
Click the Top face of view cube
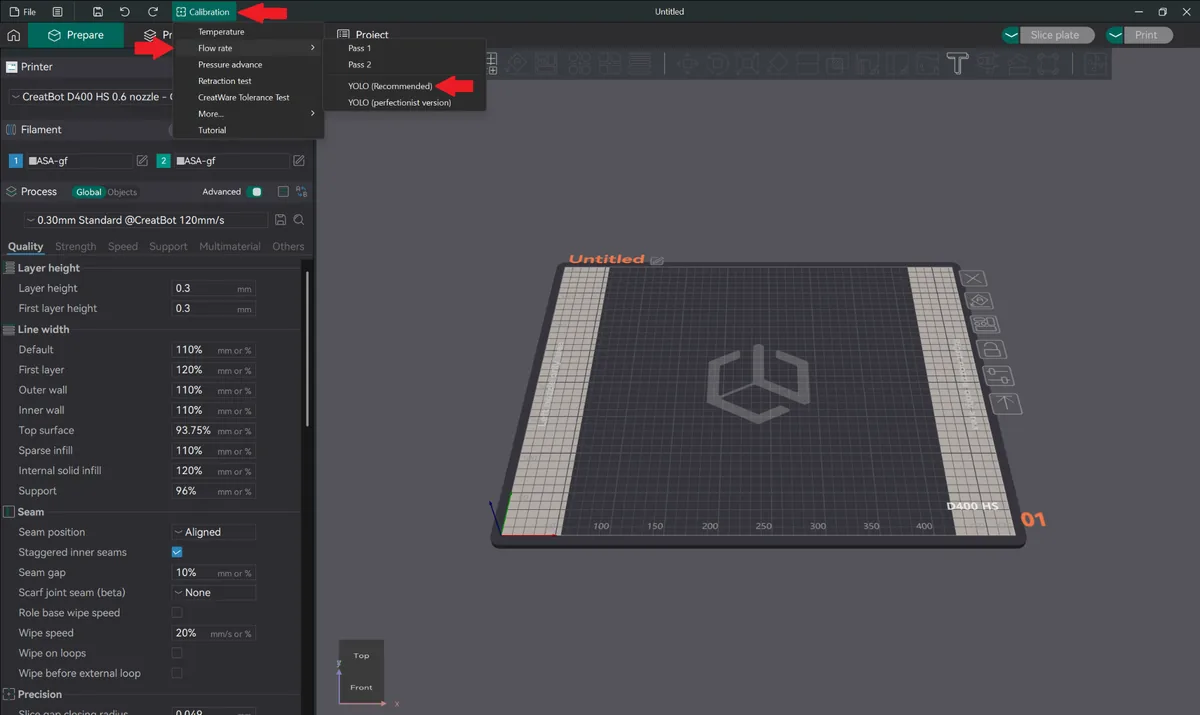coord(361,656)
